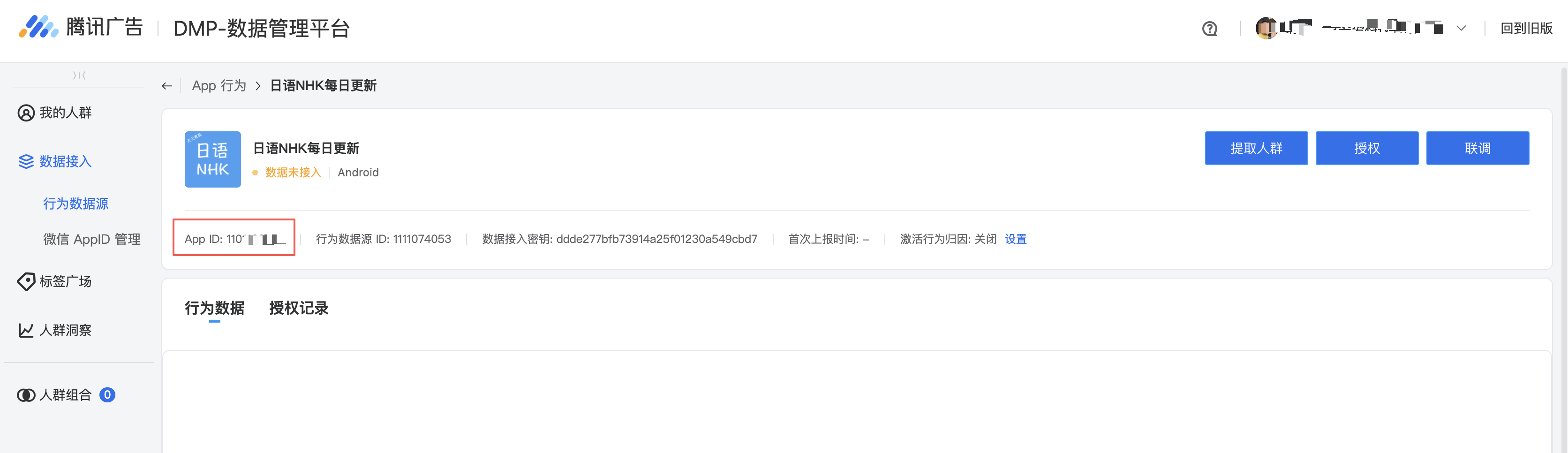Viewport: 1568px width, 453px height.
Task: Select 行为数据源 submenu item
Action: pos(75,204)
